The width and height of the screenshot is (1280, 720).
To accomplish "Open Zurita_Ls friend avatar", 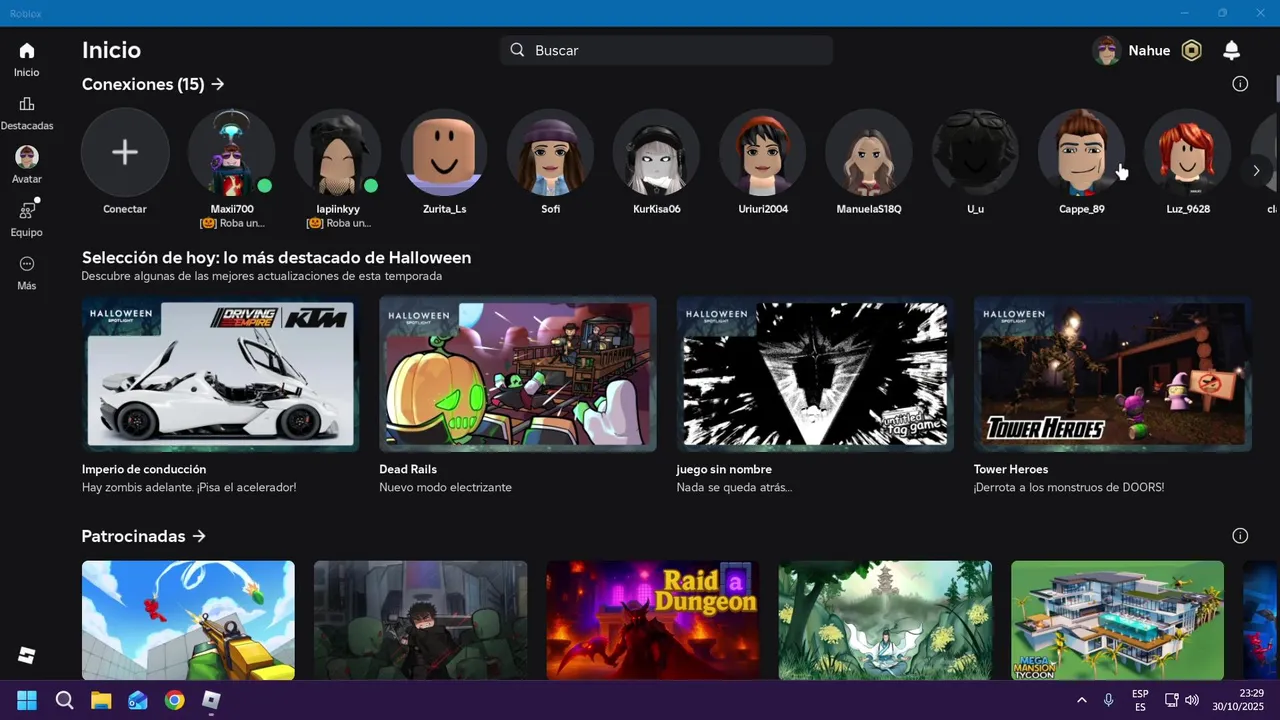I will 444,153.
